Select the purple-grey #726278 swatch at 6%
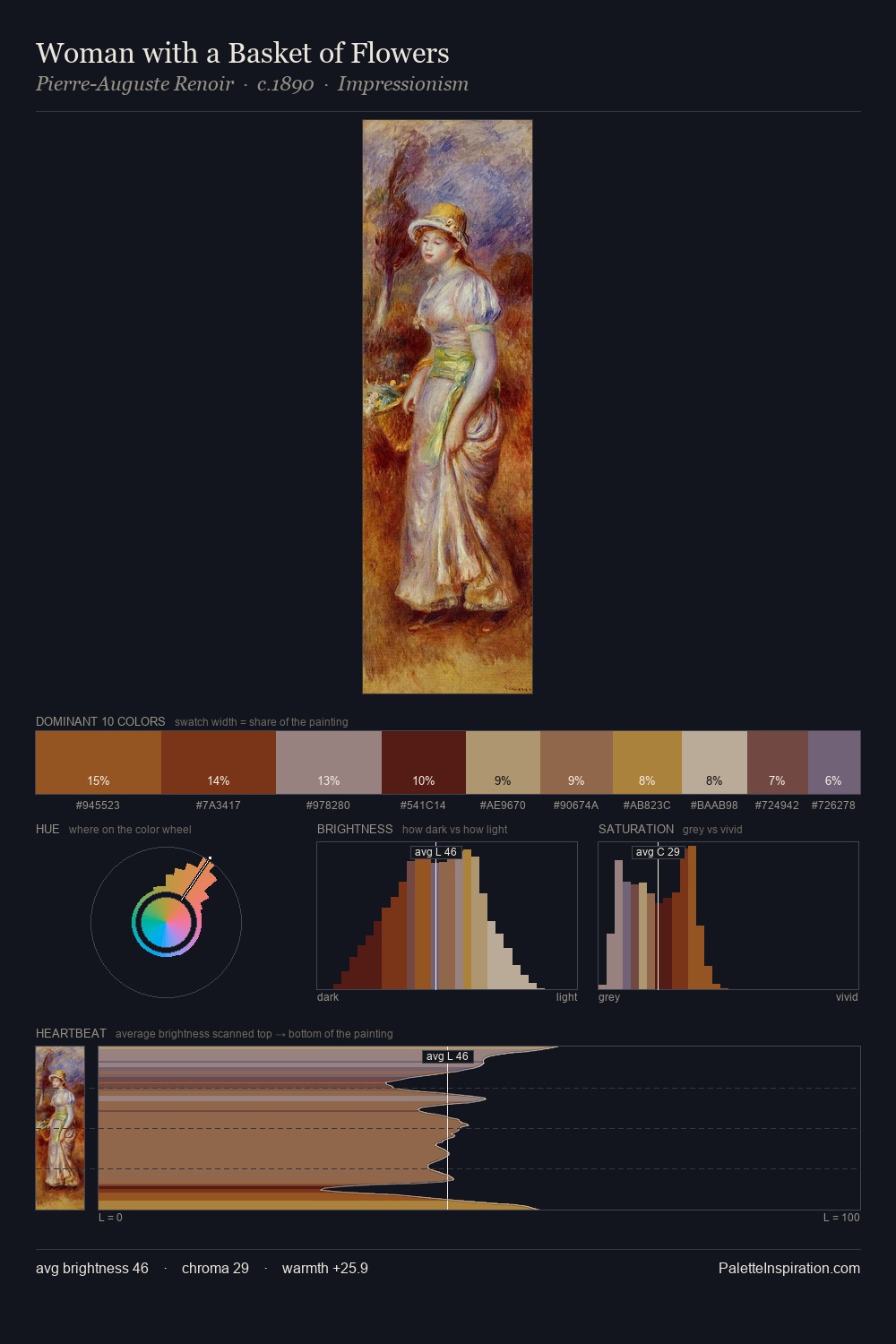The image size is (896, 1344). point(834,762)
